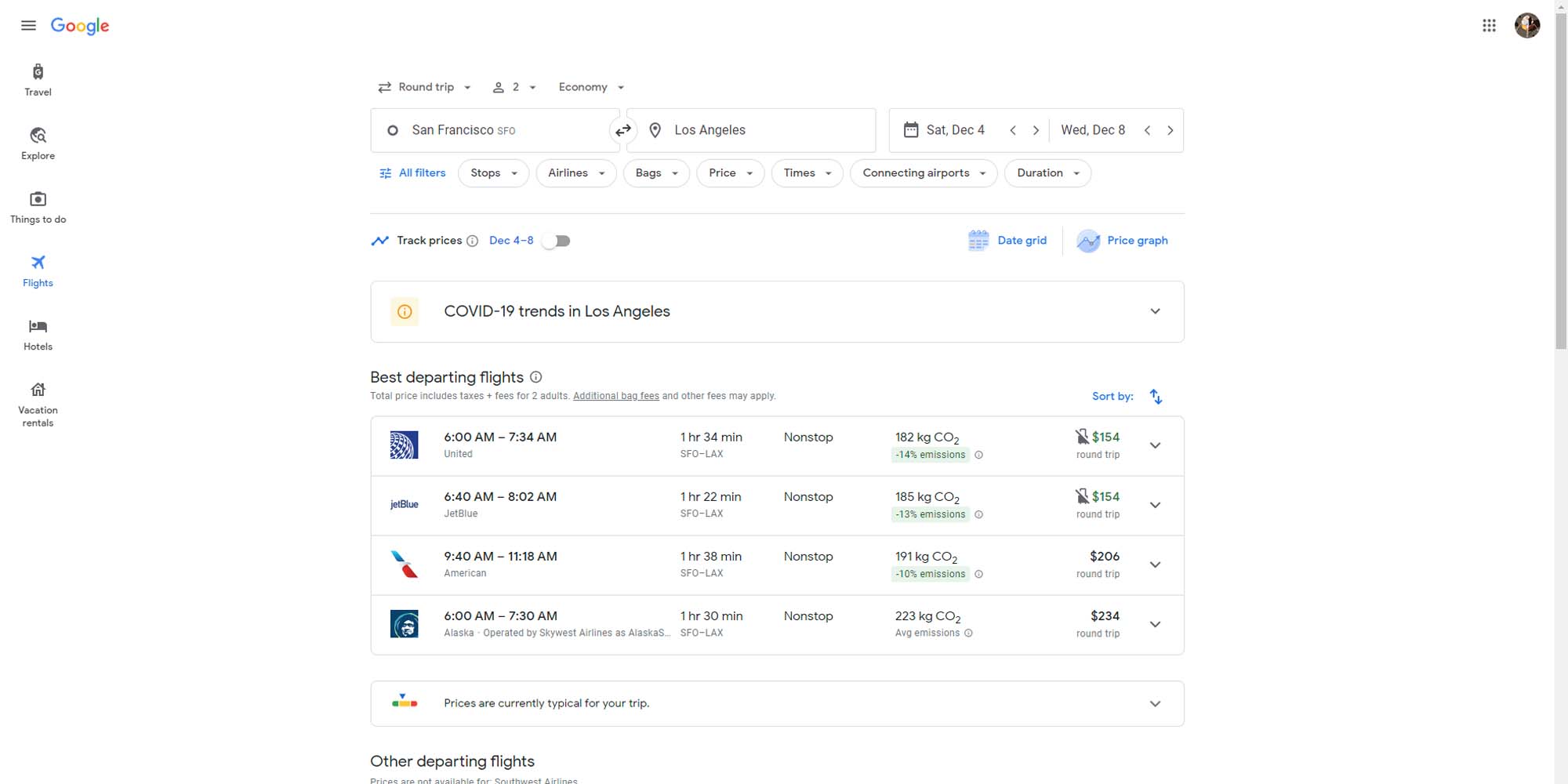Screen dimensions: 1568x784
Task: Open the Google apps grid
Action: (1488, 25)
